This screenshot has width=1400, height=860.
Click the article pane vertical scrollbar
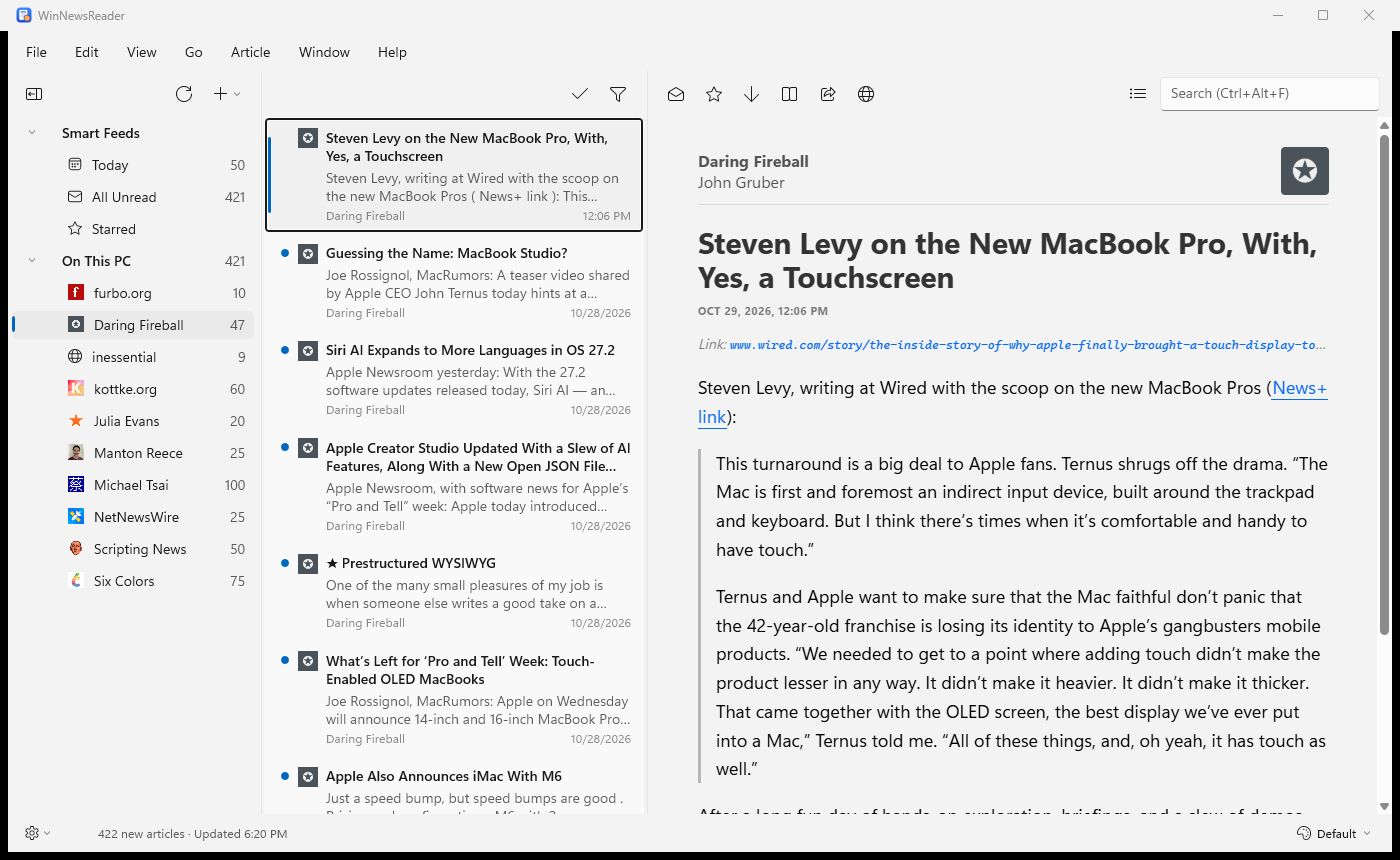(1385, 384)
